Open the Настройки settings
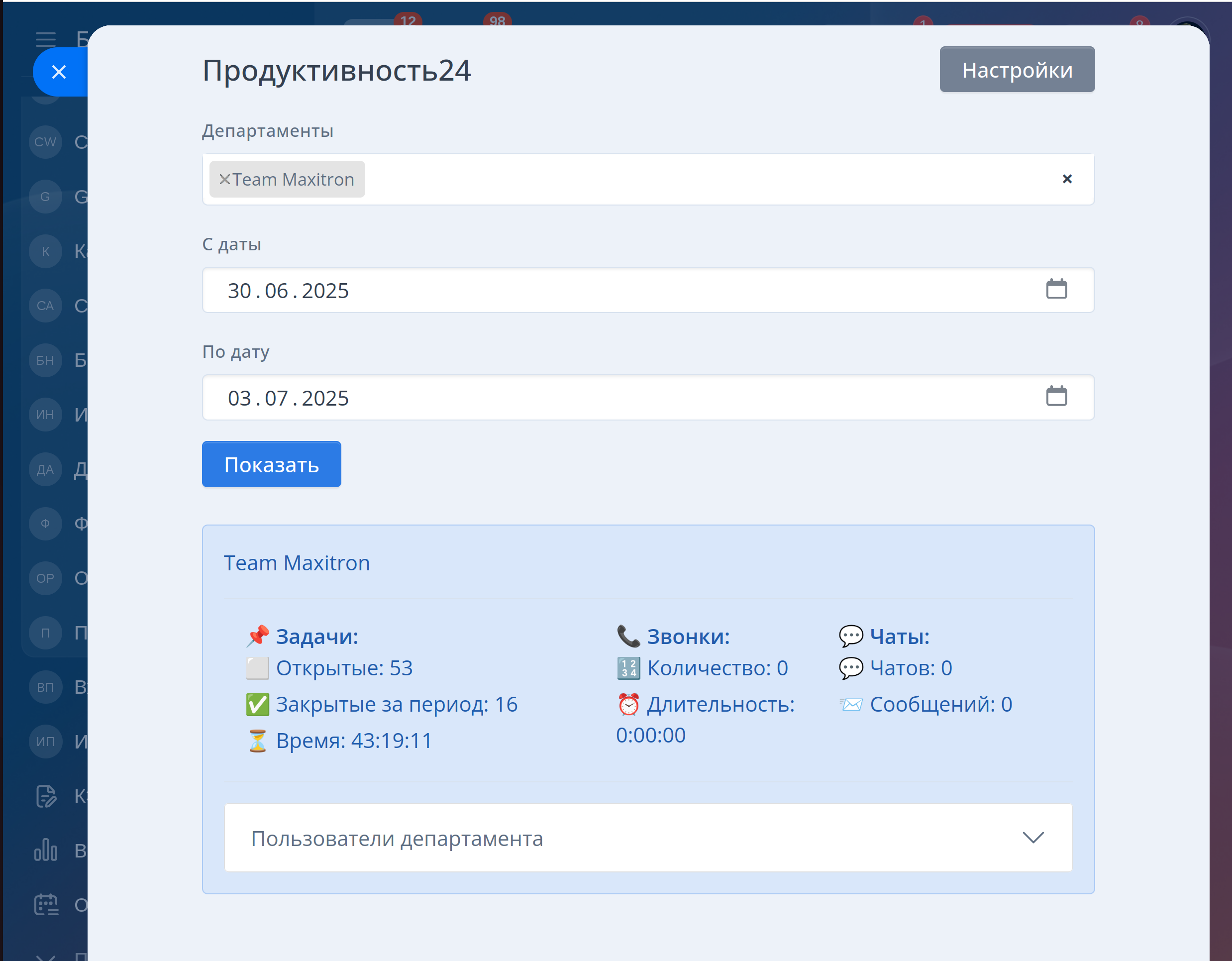The height and width of the screenshot is (961, 1232). click(1017, 69)
